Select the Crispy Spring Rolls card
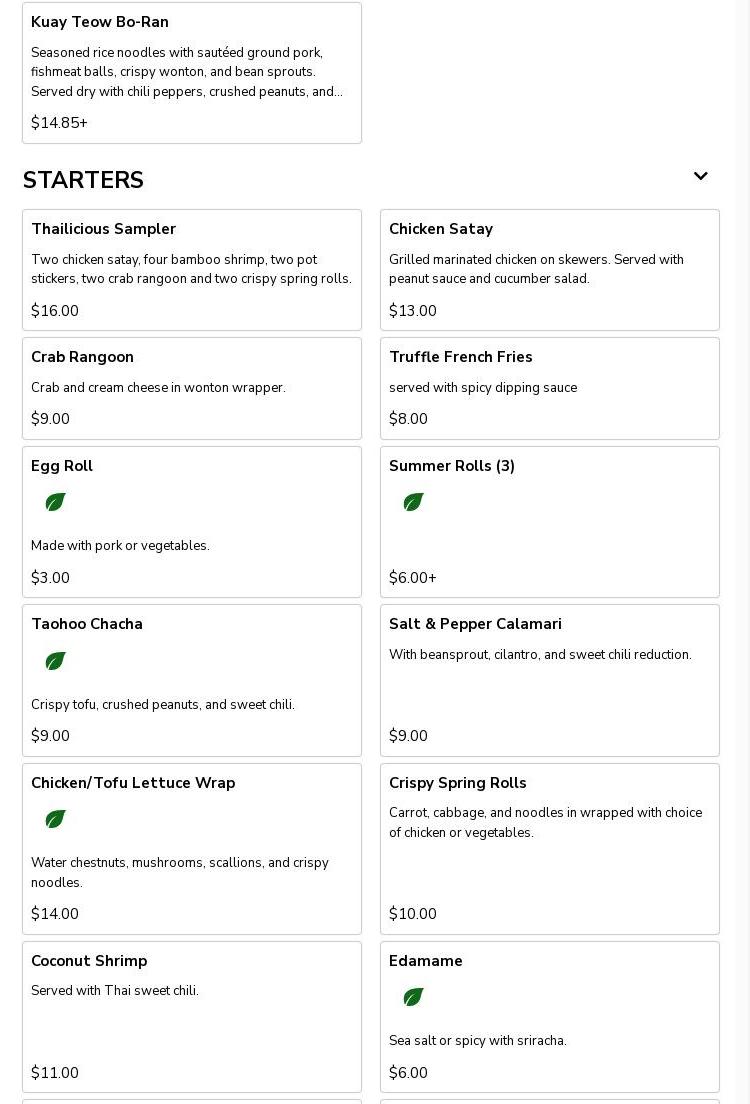750x1104 pixels. (549, 848)
